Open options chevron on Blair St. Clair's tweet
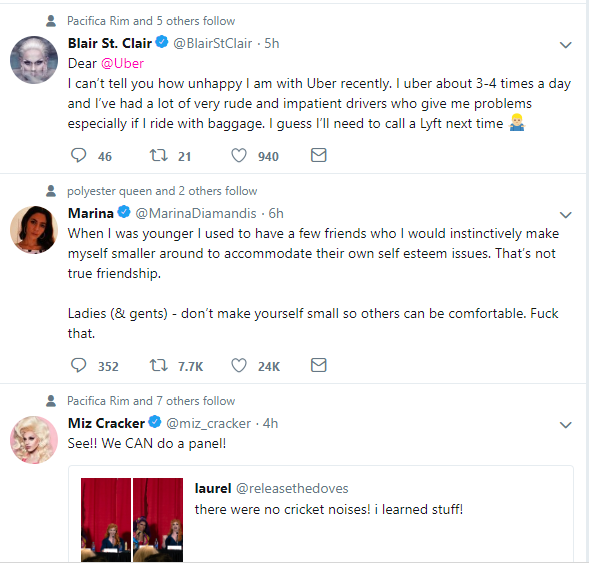Screen dimensions: 589x567 565,45
